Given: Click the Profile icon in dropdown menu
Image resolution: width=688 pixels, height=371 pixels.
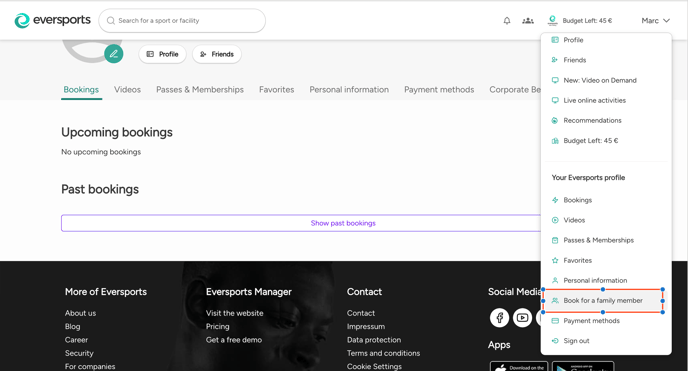Looking at the screenshot, I should pos(555,40).
